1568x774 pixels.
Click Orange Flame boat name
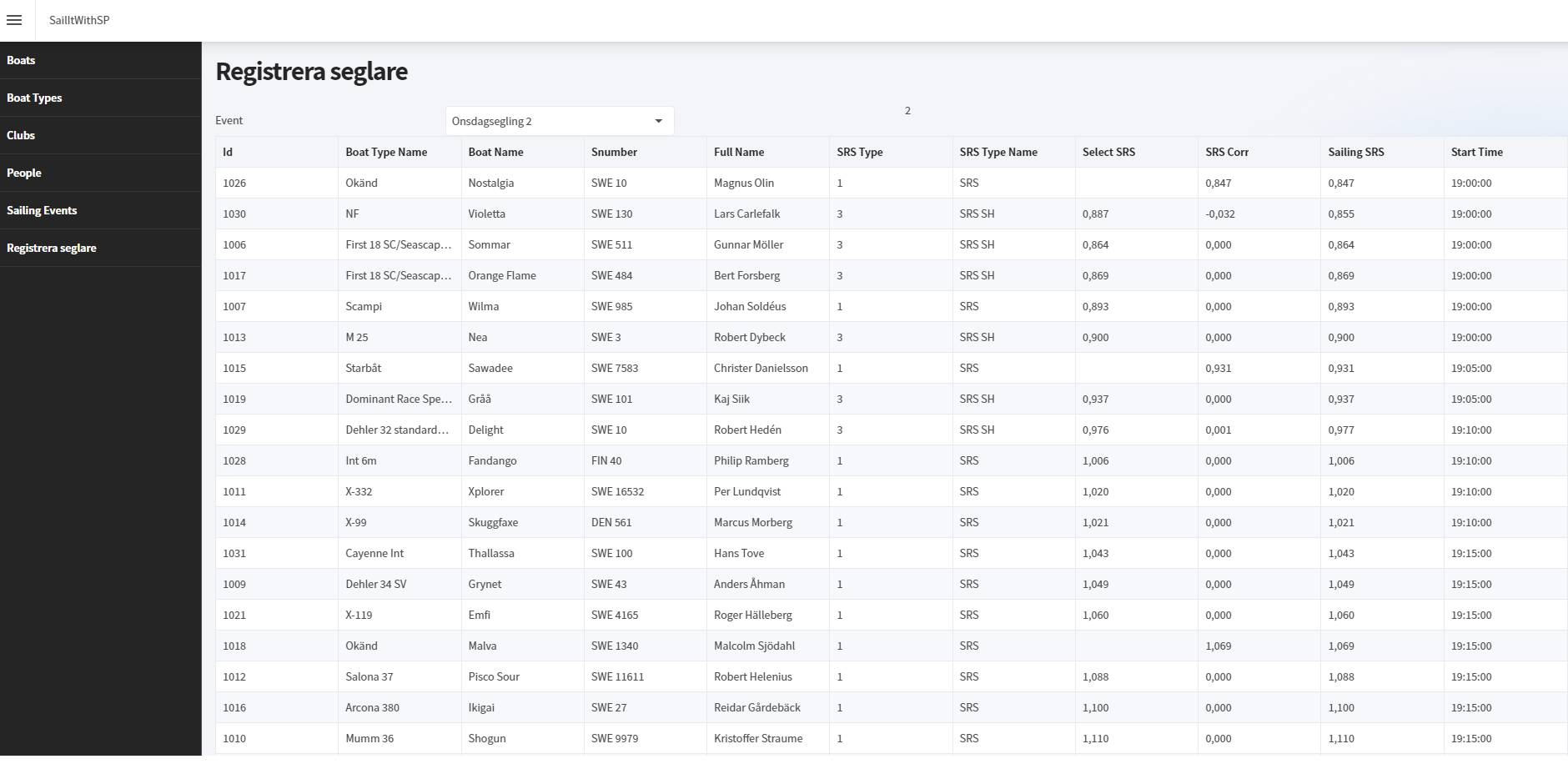(522, 275)
